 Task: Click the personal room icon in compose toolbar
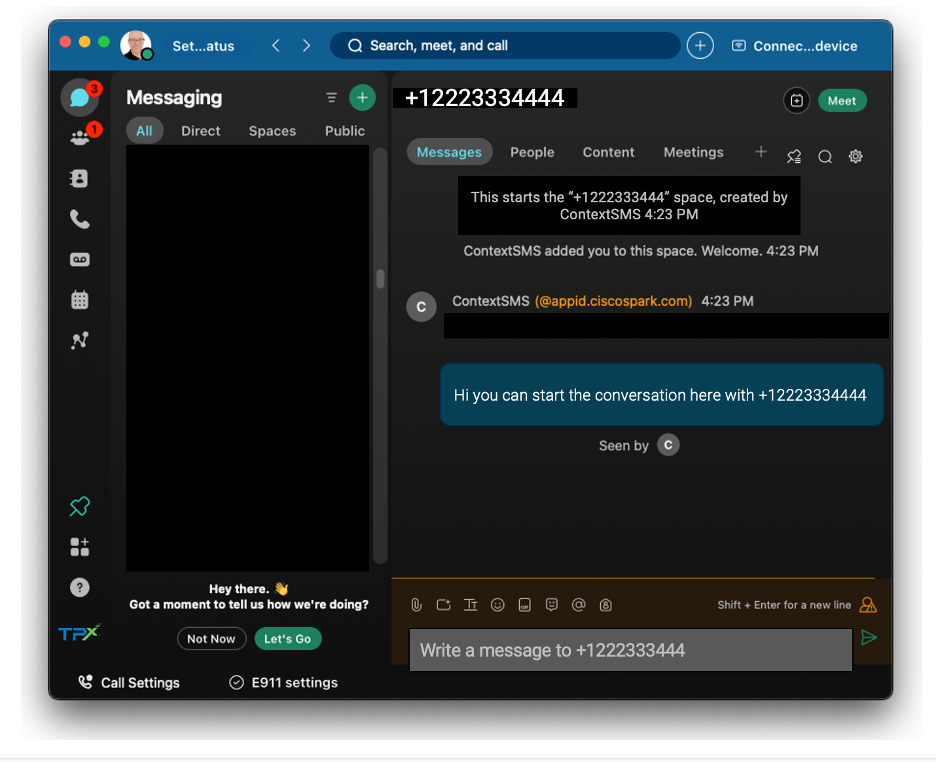[x=605, y=605]
